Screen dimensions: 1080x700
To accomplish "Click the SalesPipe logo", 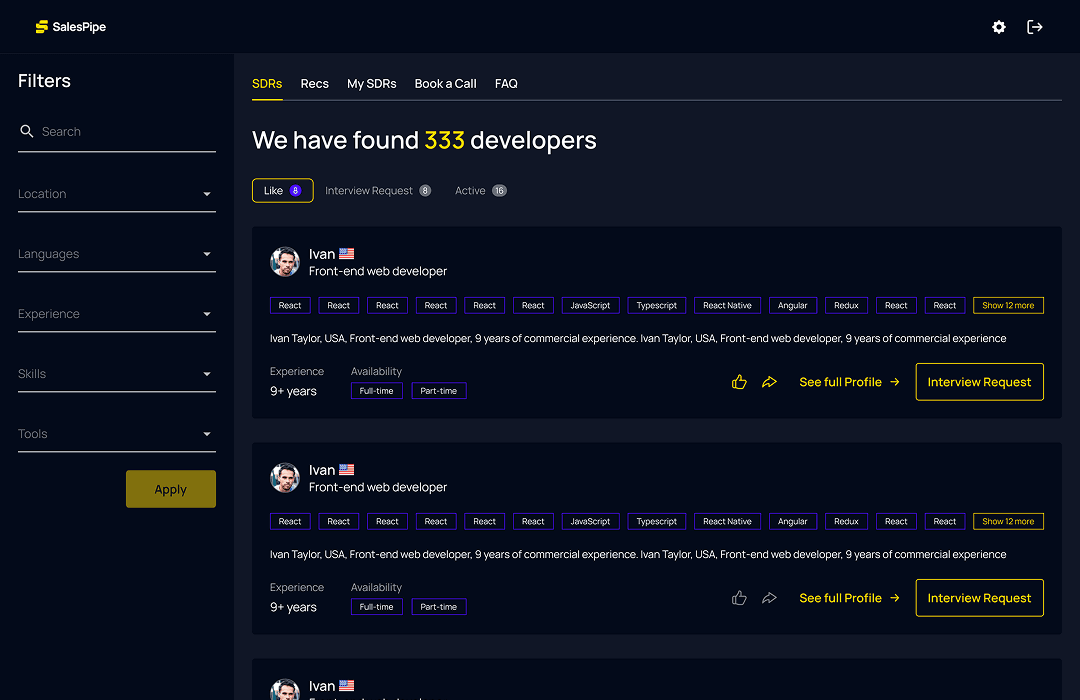I will tap(69, 27).
